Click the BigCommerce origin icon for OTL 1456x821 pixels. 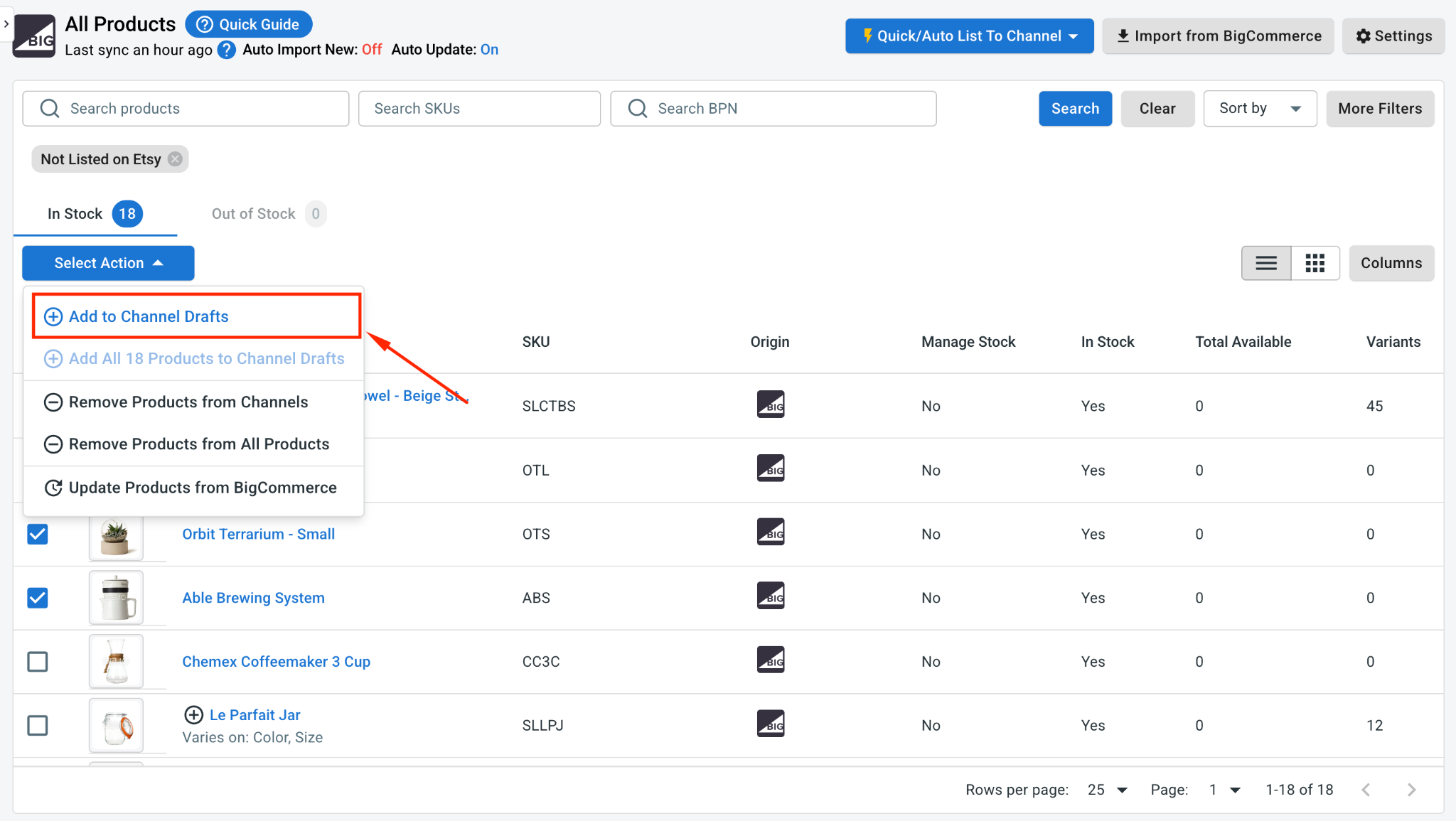pos(771,468)
